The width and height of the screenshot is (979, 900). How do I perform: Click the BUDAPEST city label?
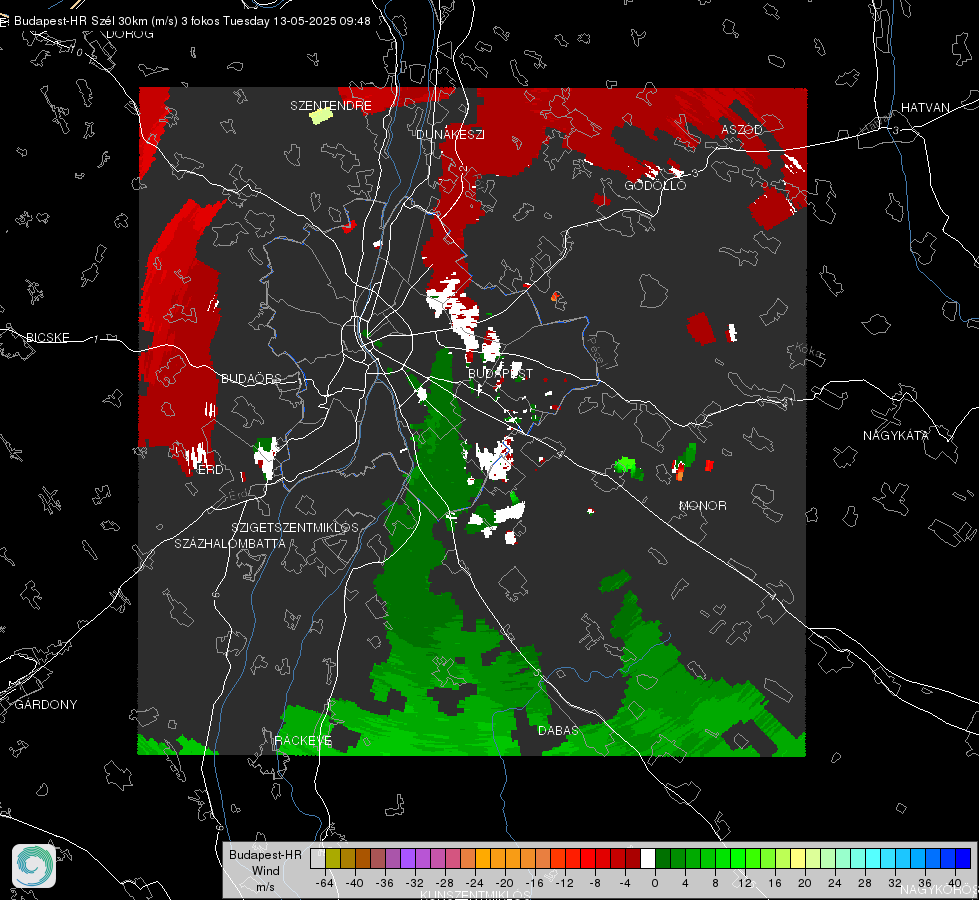501,373
